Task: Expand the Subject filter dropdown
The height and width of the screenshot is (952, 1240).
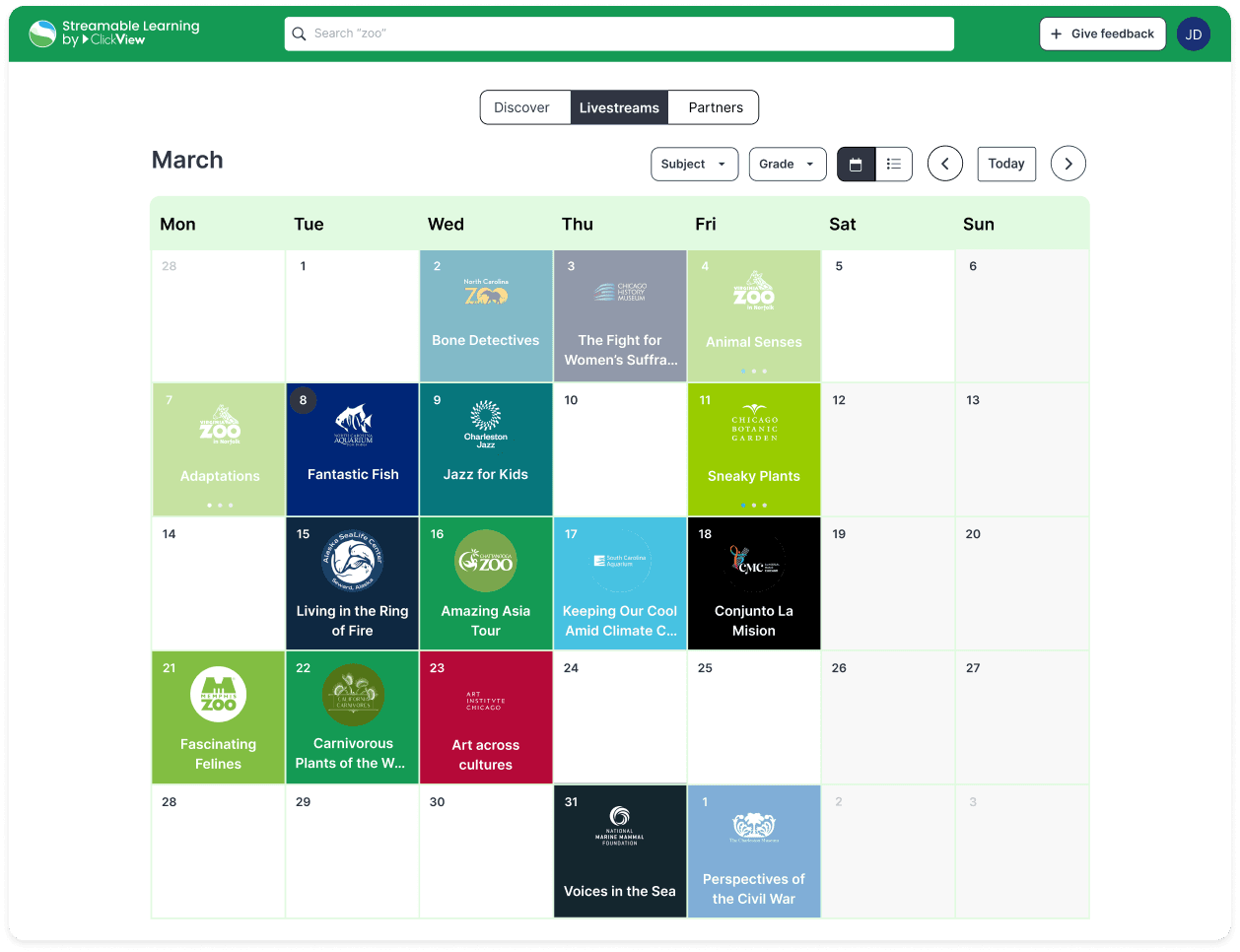Action: (695, 164)
